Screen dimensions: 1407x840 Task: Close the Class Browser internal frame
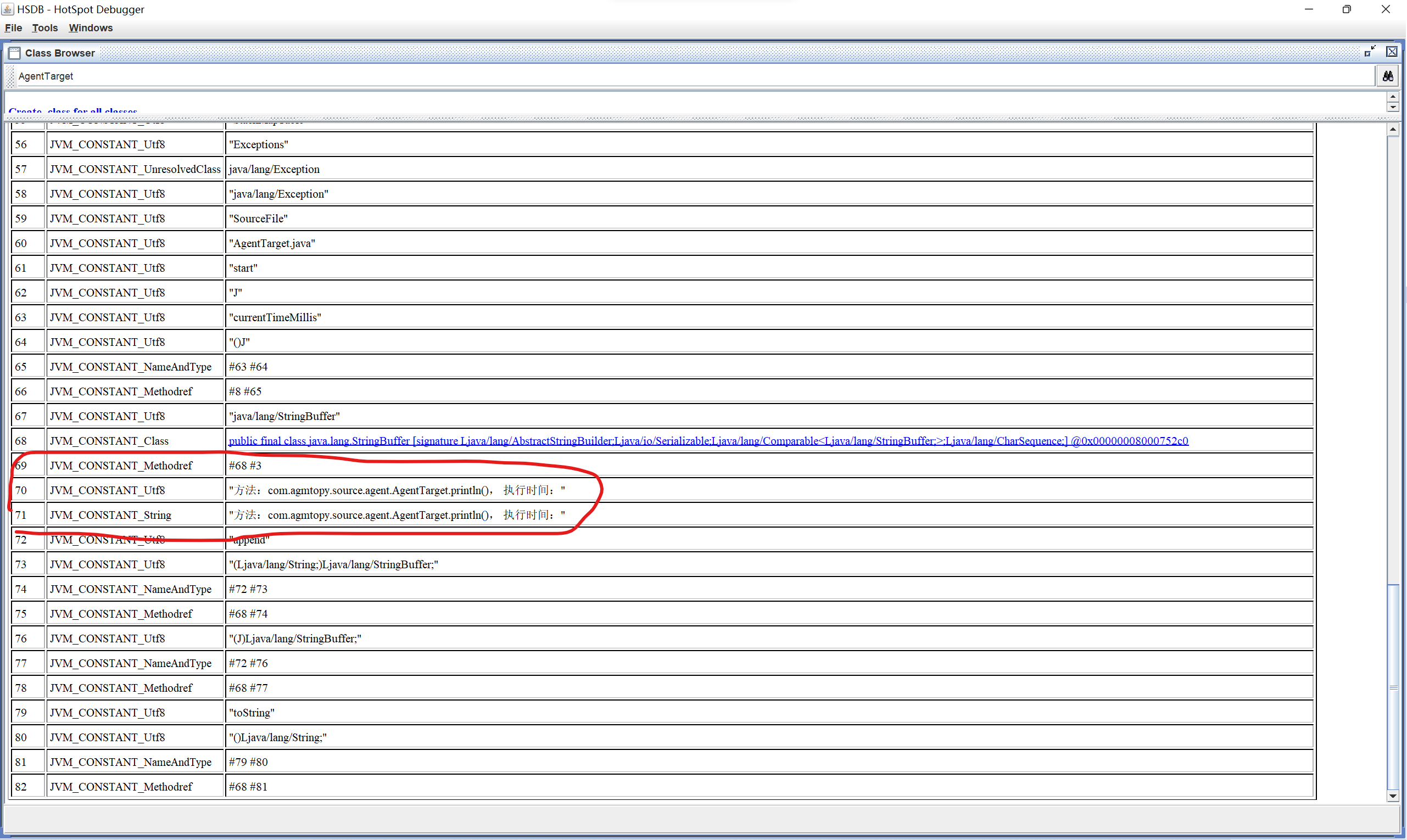point(1391,52)
